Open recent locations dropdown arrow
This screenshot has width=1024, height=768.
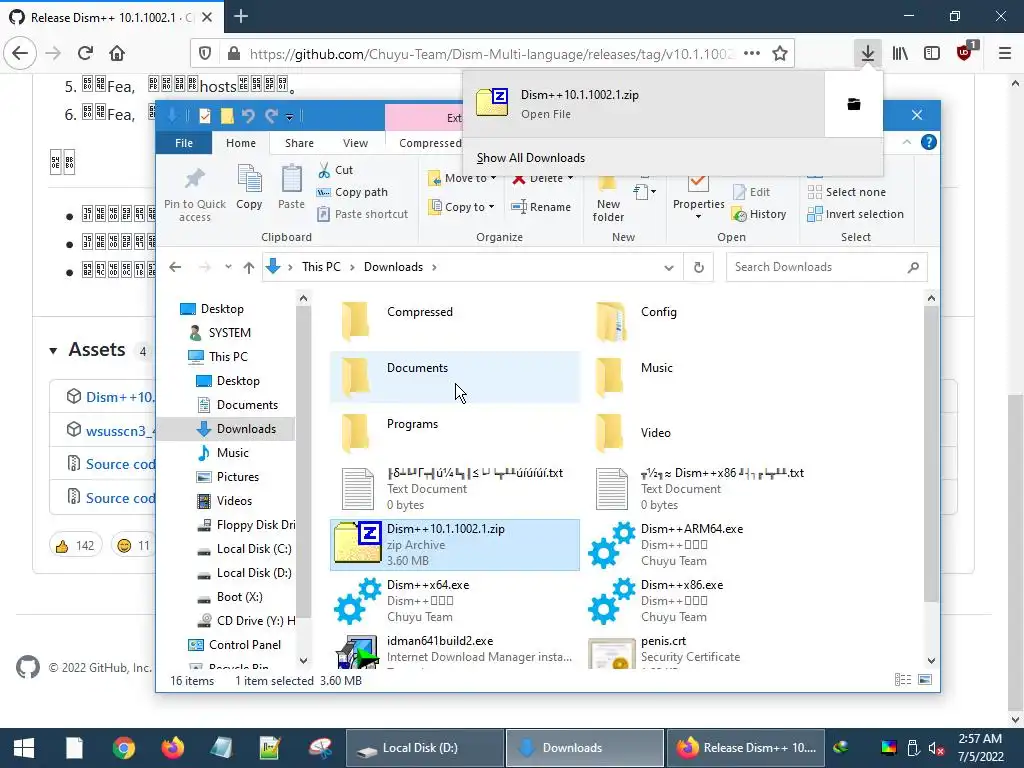click(x=228, y=267)
